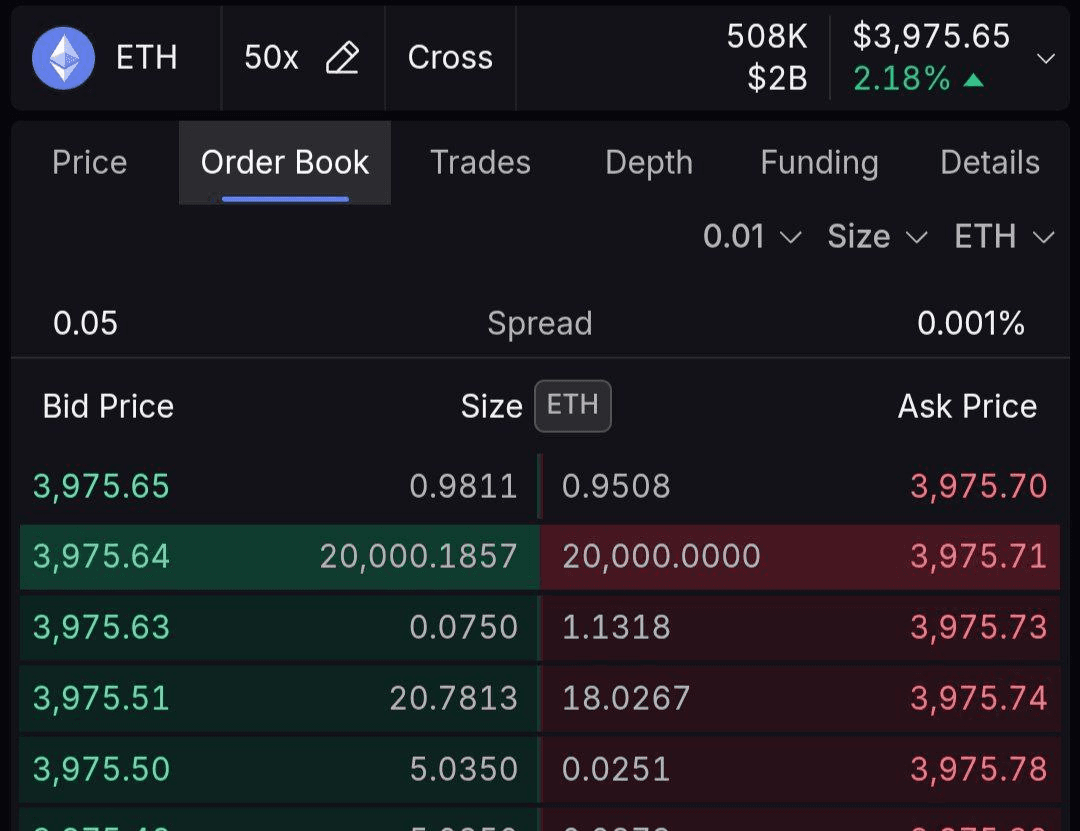The width and height of the screenshot is (1080, 831).
Task: Open the Funding tab
Action: pos(819,163)
